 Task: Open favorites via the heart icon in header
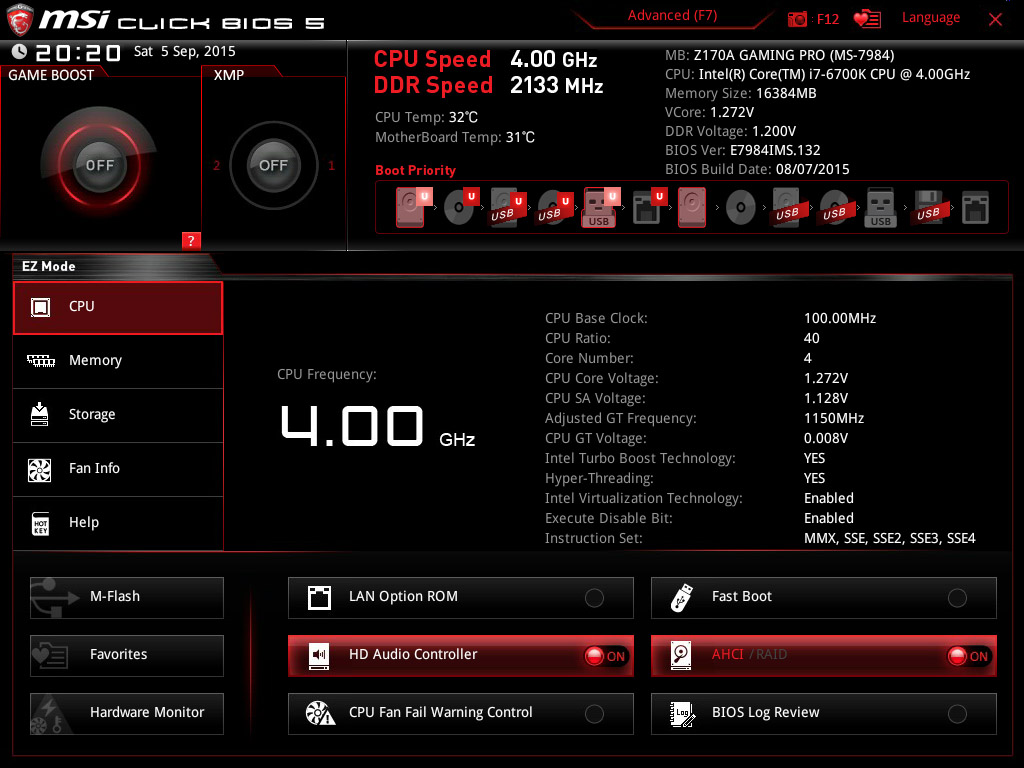coord(867,19)
